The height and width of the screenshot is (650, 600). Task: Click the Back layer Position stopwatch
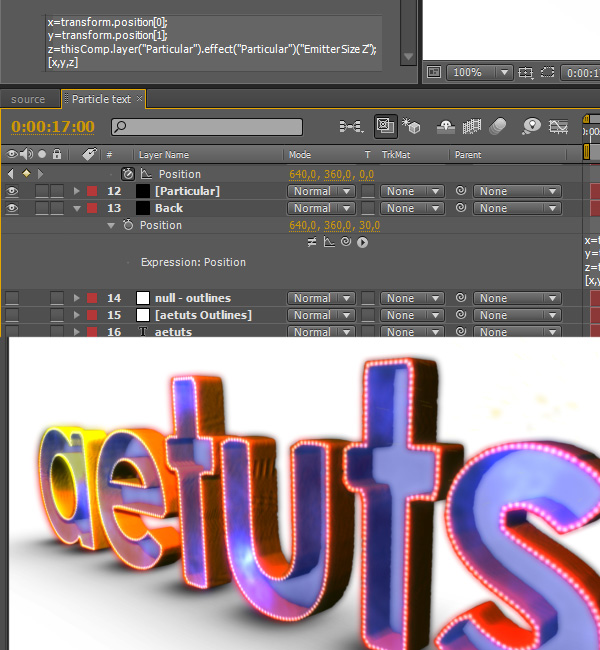coord(128,225)
